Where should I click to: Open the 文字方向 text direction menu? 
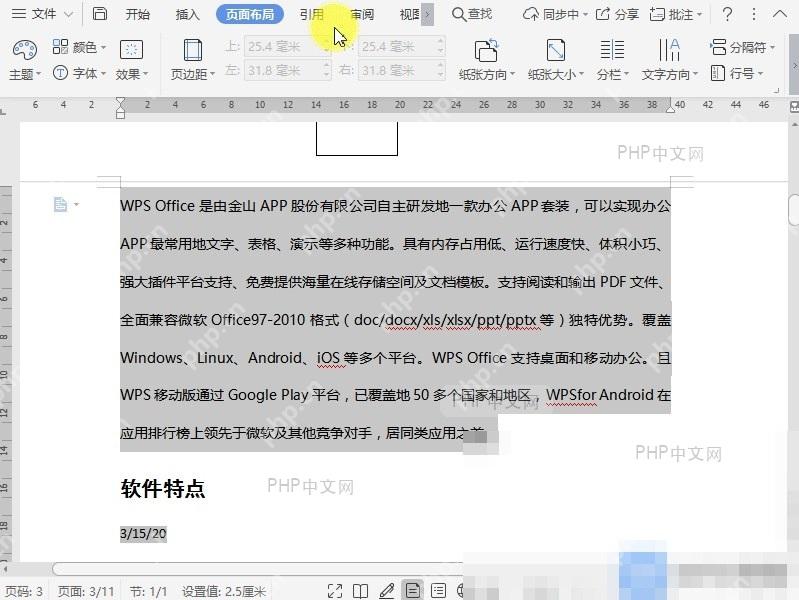669,60
